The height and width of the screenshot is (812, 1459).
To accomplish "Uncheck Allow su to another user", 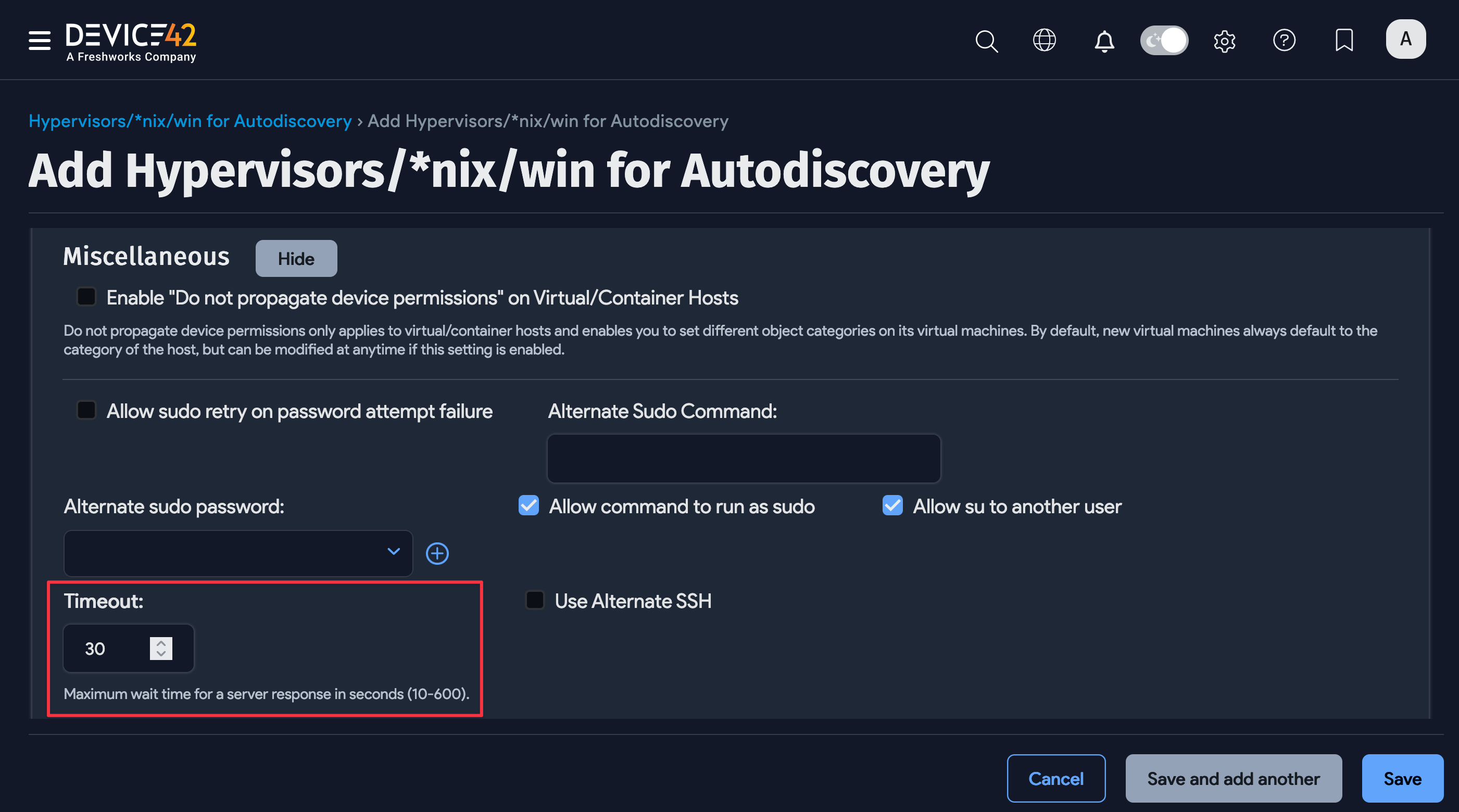I will pyautogui.click(x=892, y=505).
